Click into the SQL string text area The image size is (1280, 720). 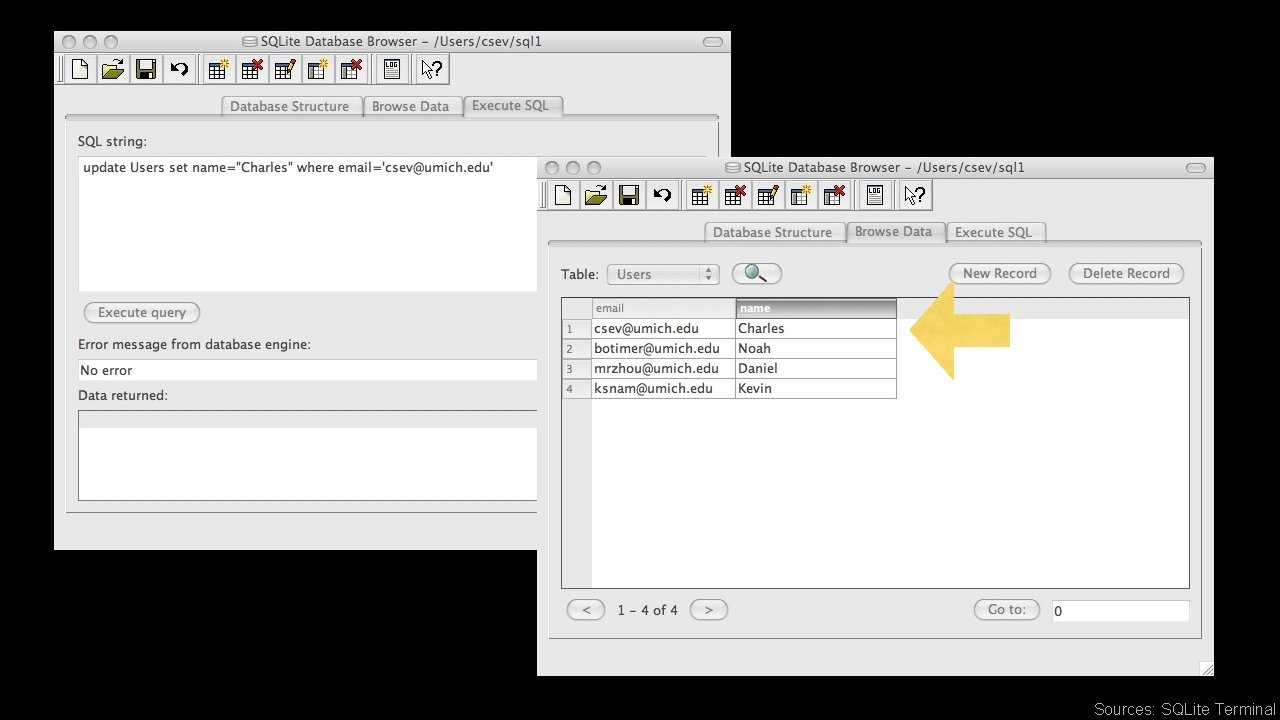tap(308, 224)
